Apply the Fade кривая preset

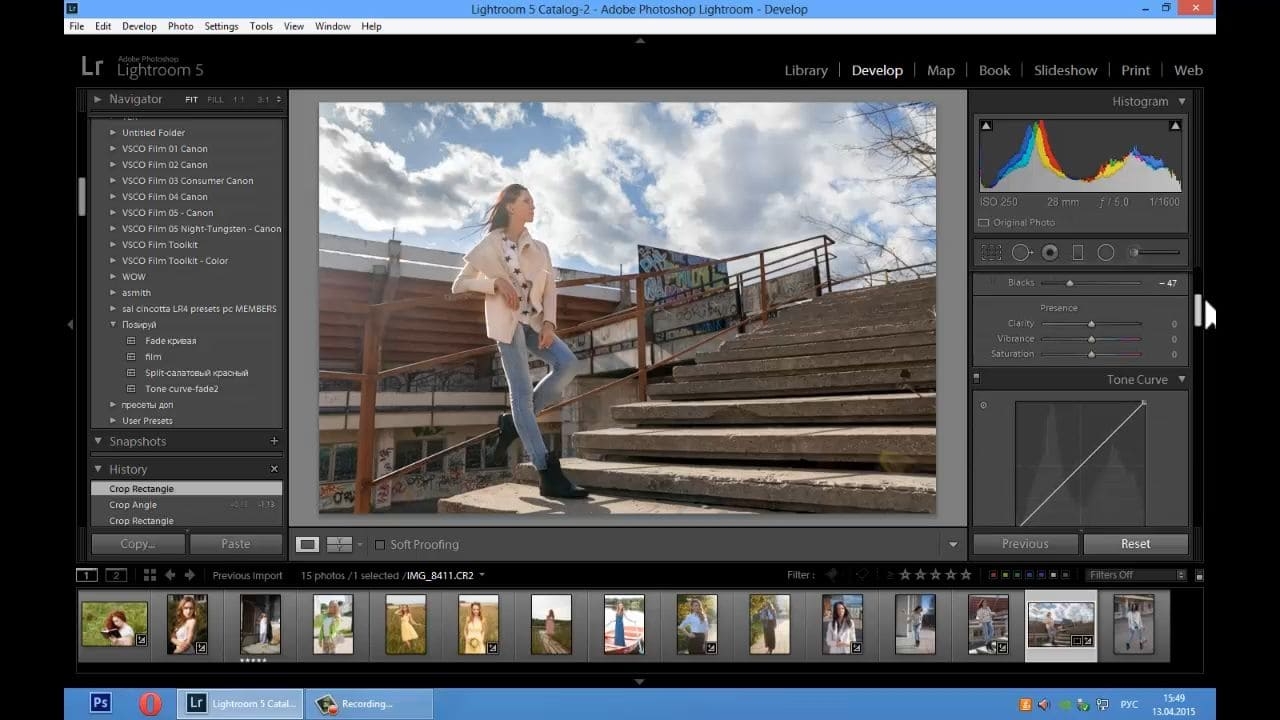[x=170, y=341]
